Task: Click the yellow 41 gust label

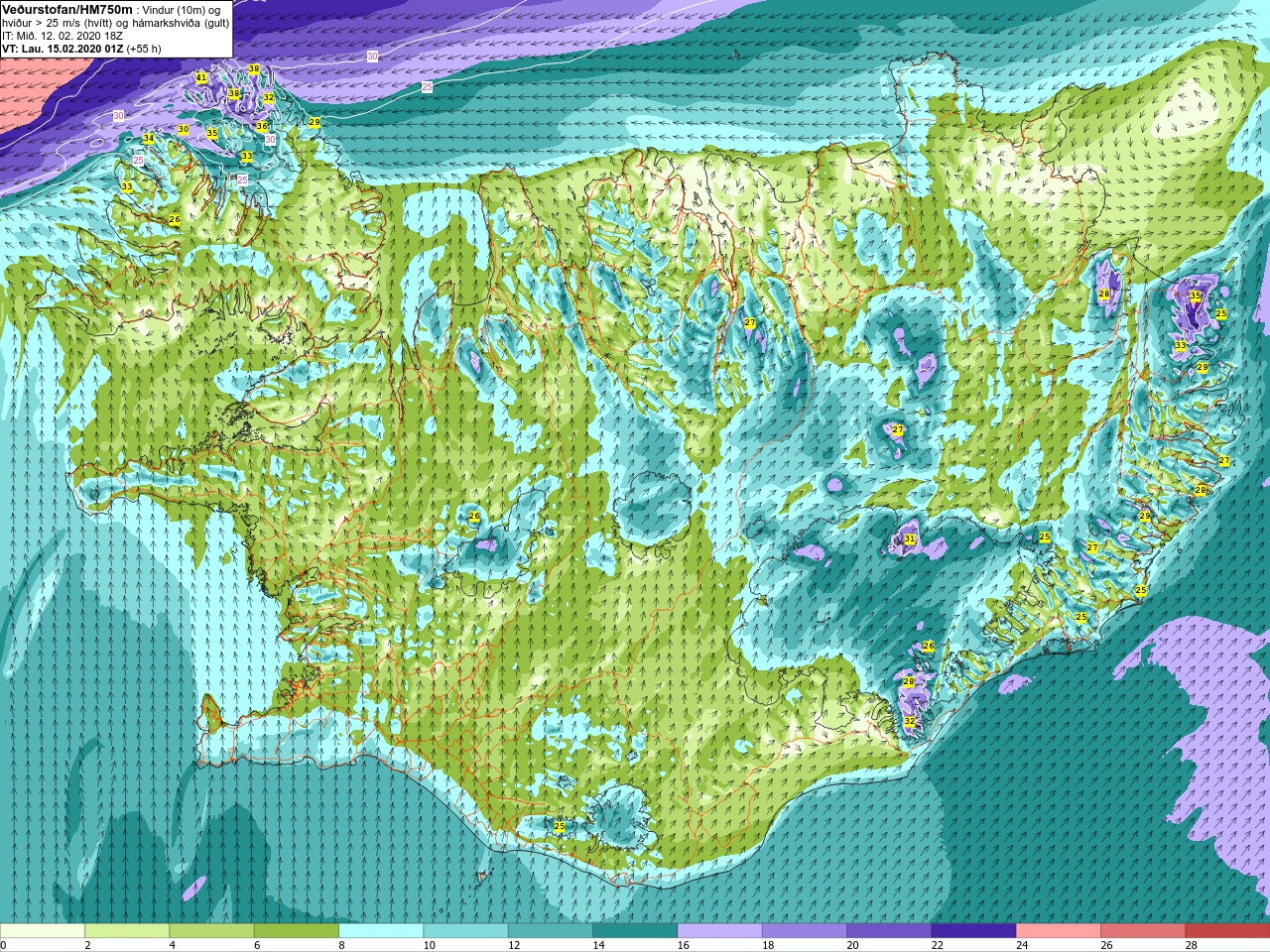Action: 201,77
